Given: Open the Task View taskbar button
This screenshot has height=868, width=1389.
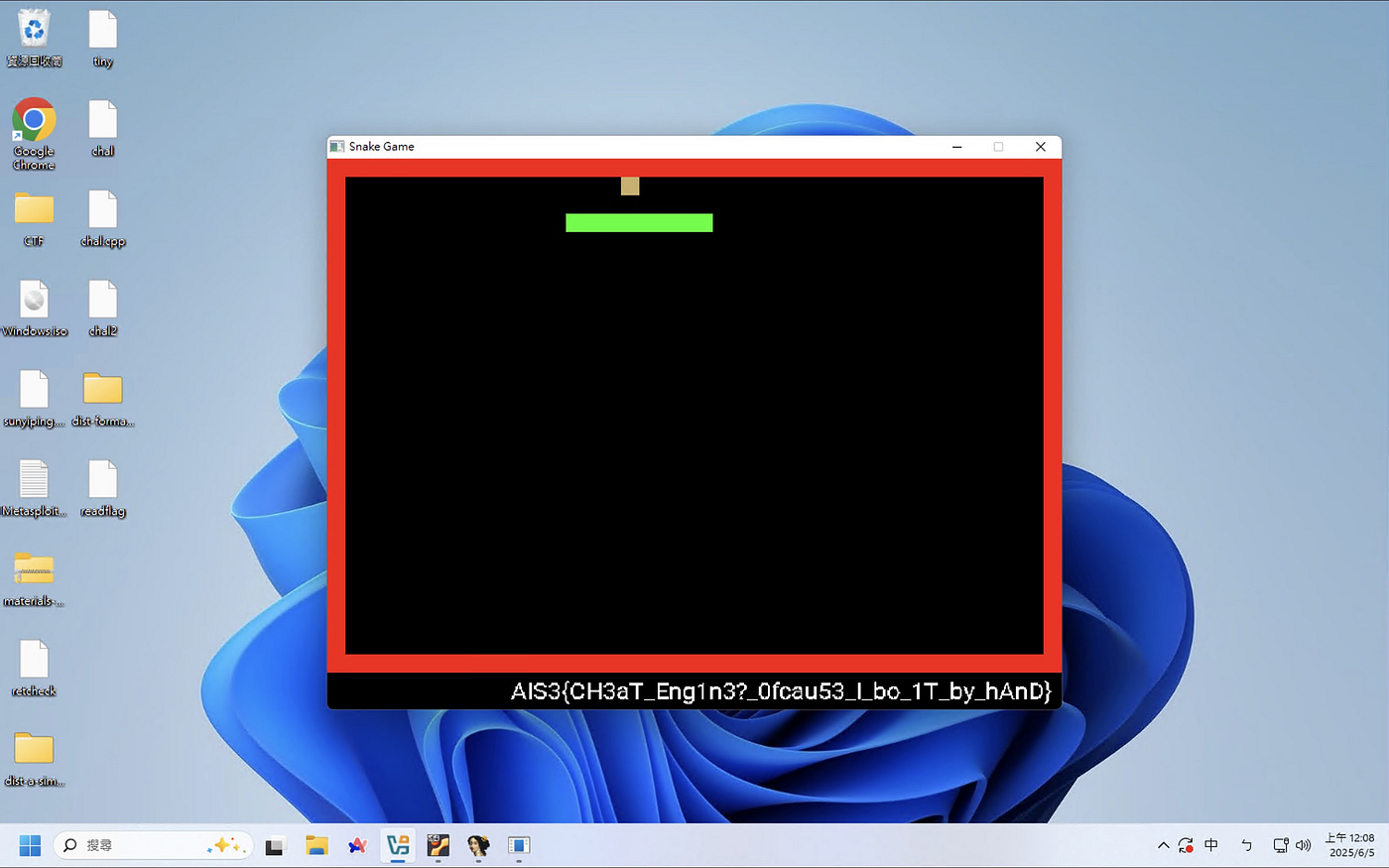Looking at the screenshot, I should [275, 845].
